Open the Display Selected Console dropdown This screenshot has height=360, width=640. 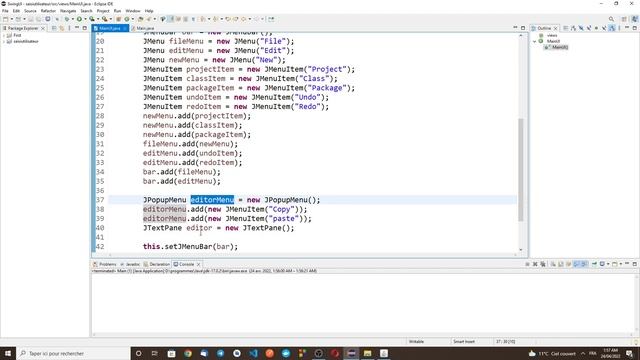click(608, 264)
